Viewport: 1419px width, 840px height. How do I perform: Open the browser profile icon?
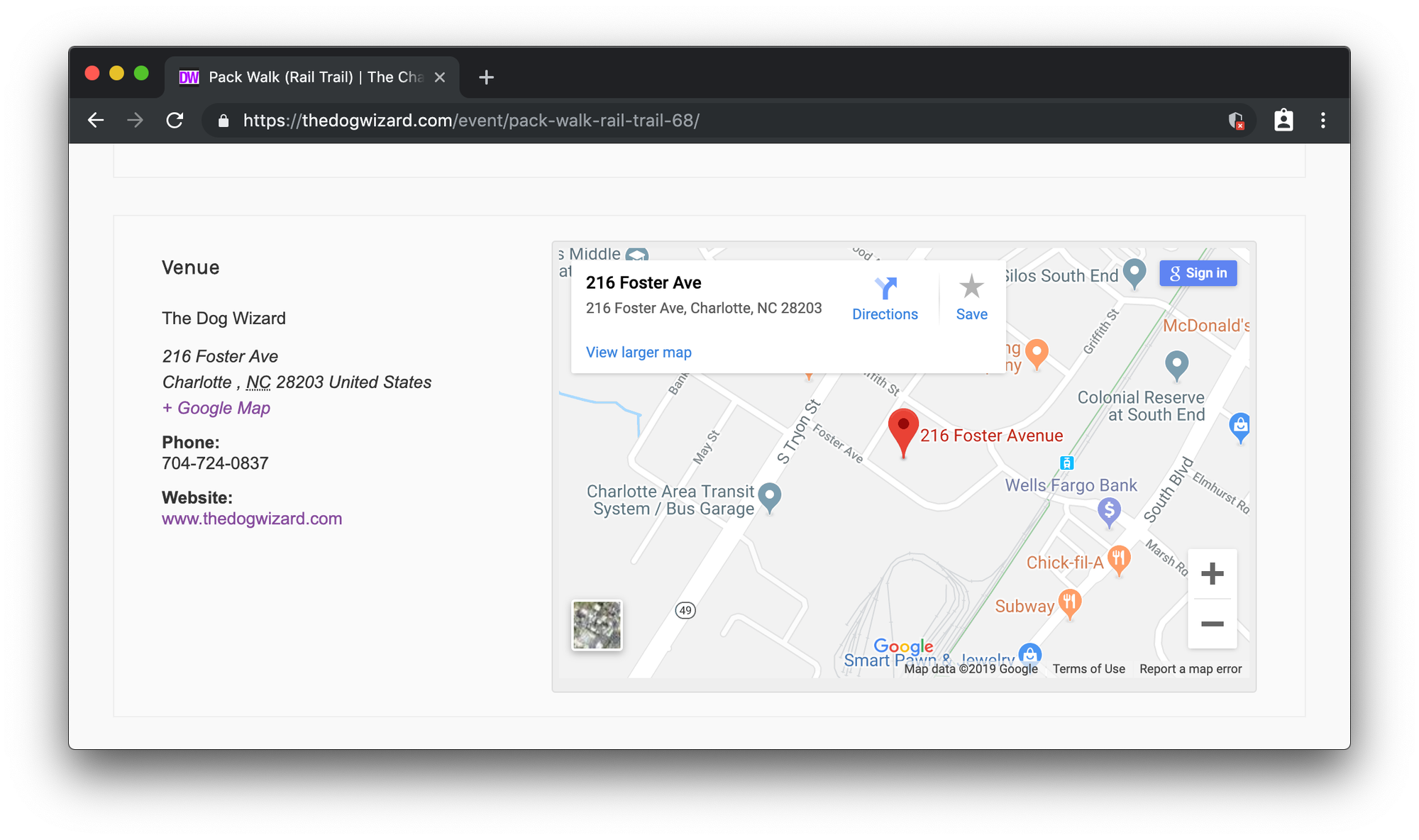pos(1283,120)
